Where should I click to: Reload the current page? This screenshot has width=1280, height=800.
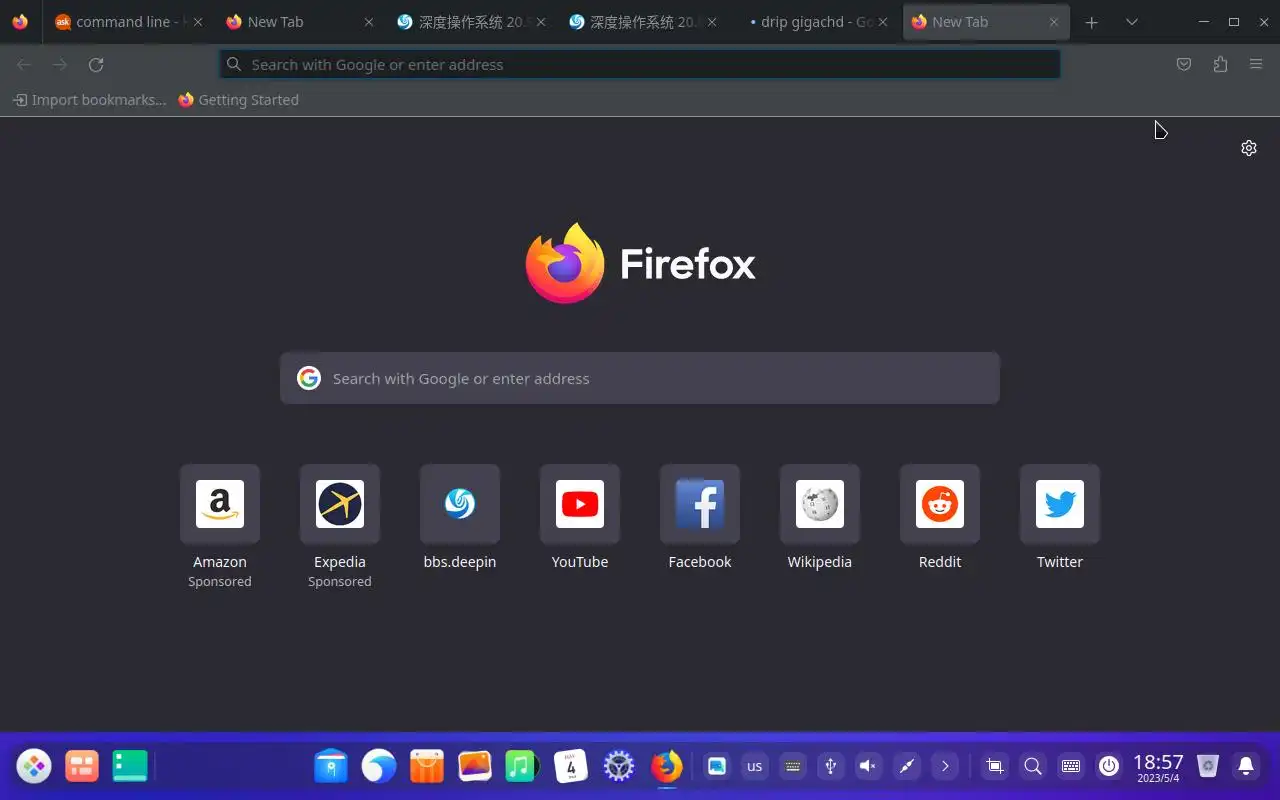tap(96, 65)
